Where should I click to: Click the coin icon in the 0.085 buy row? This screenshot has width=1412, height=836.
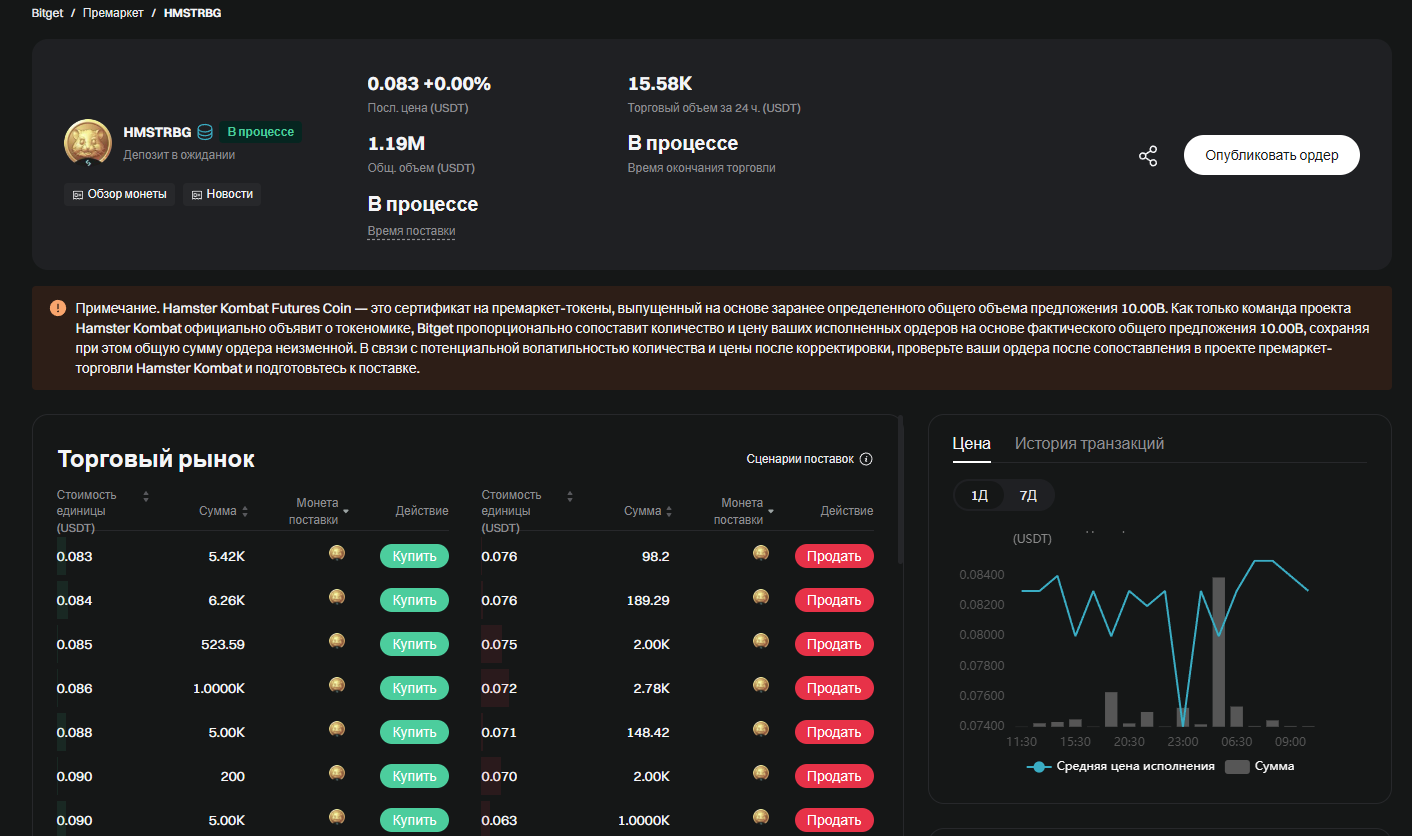click(337, 641)
